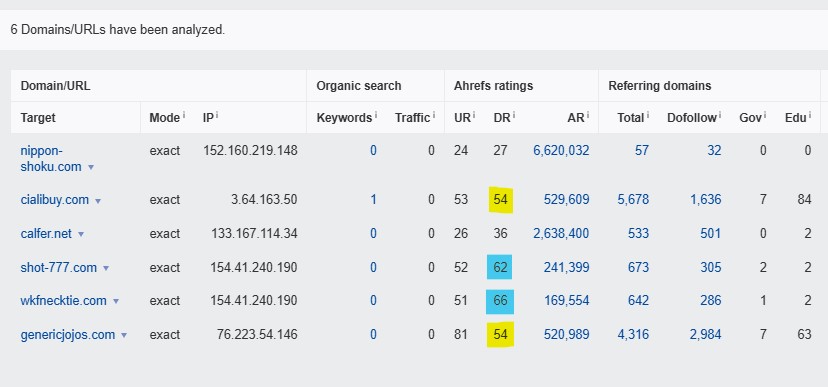The height and width of the screenshot is (387, 828).
Task: Click the yellow-highlighted DR 54 for cialibuy.com
Action: click(x=500, y=200)
